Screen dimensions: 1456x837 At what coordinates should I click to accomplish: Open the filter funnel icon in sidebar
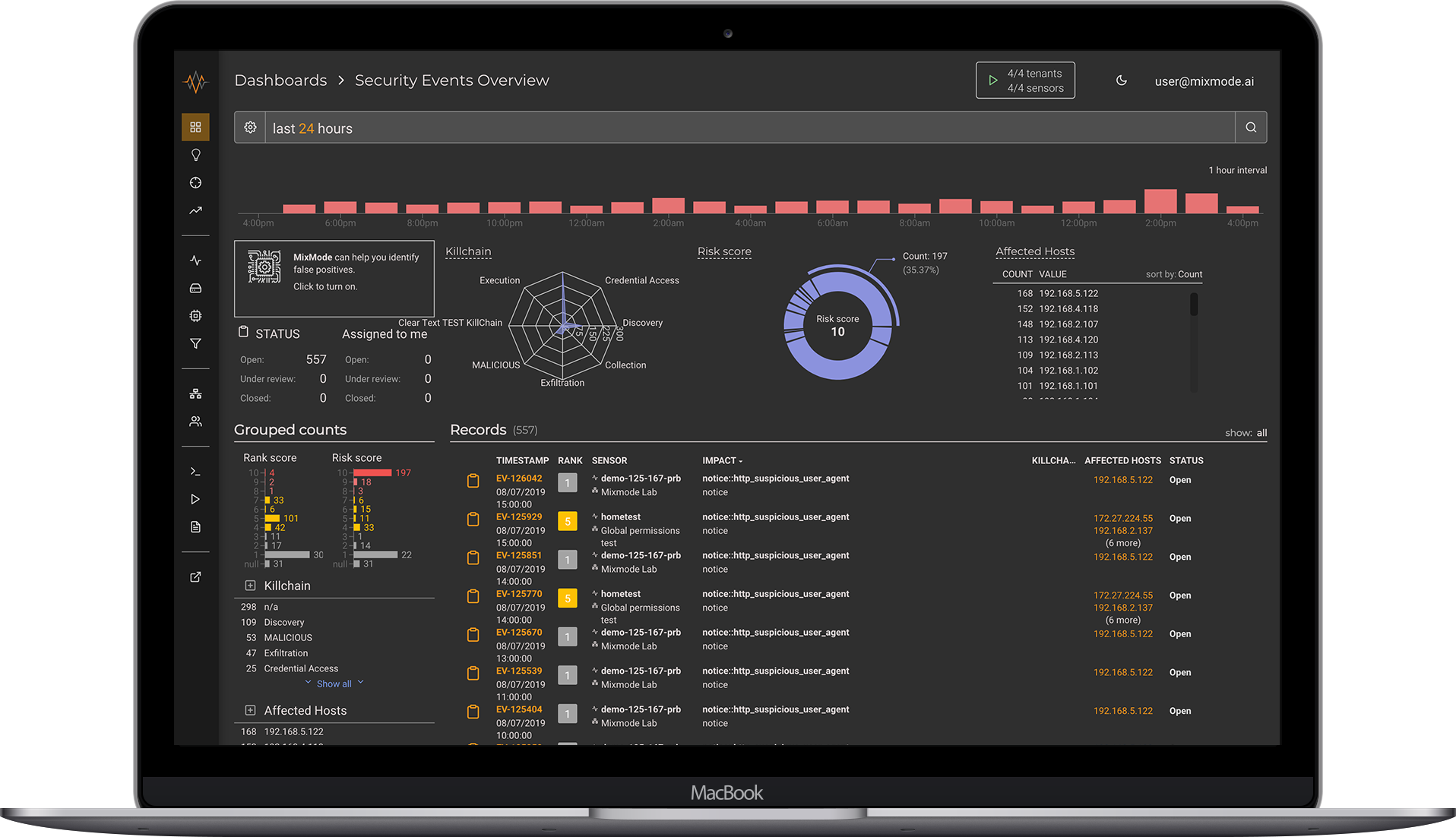click(x=195, y=343)
